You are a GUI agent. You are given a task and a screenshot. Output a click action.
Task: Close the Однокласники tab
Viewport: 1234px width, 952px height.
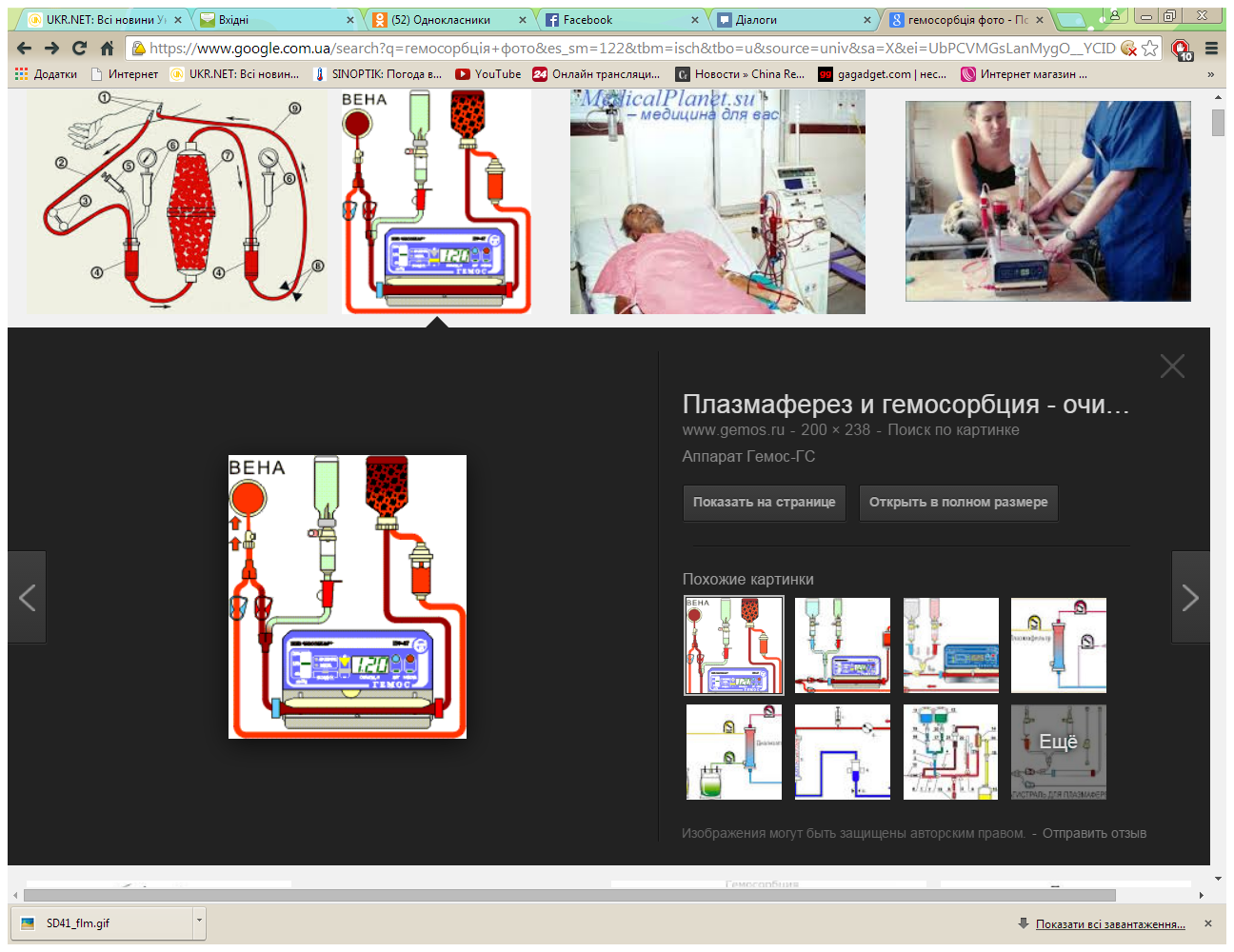(523, 19)
